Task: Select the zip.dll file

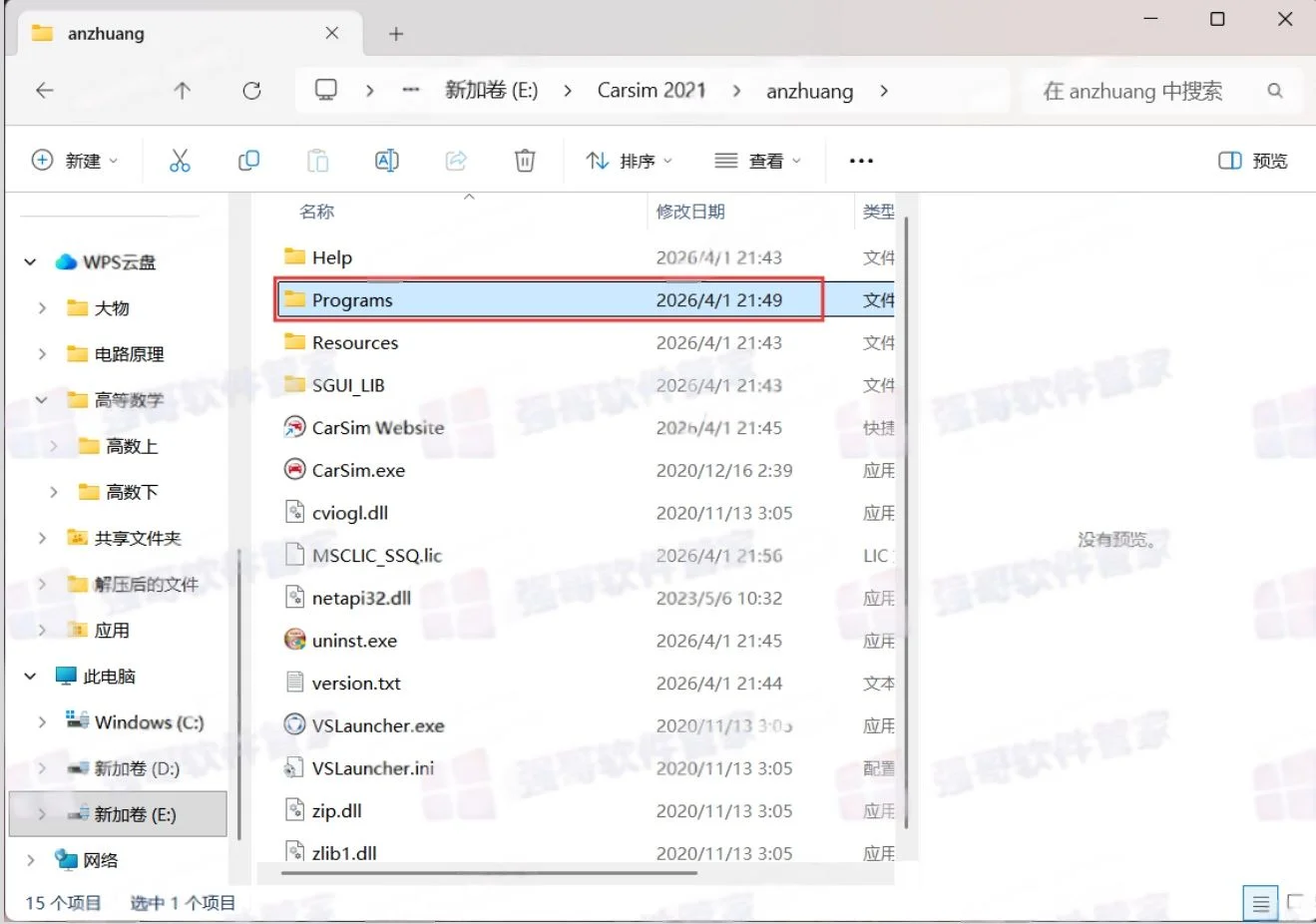Action: coord(336,810)
